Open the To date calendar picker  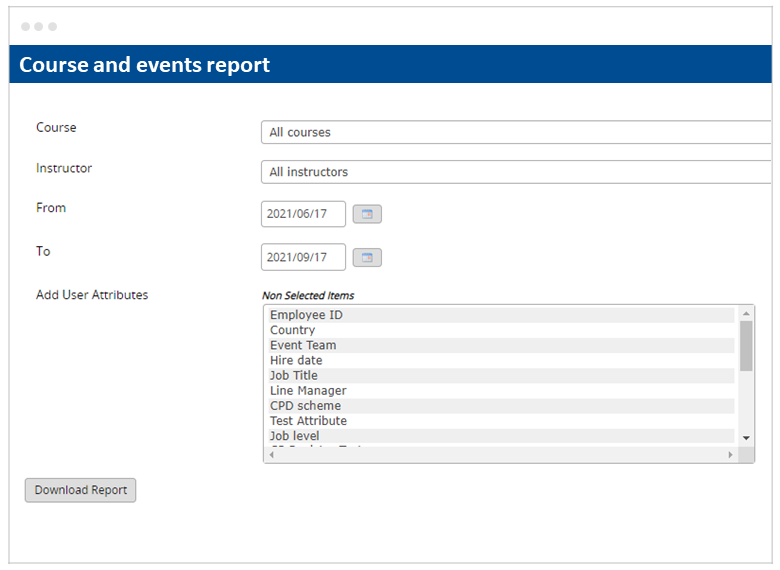pyautogui.click(x=367, y=258)
